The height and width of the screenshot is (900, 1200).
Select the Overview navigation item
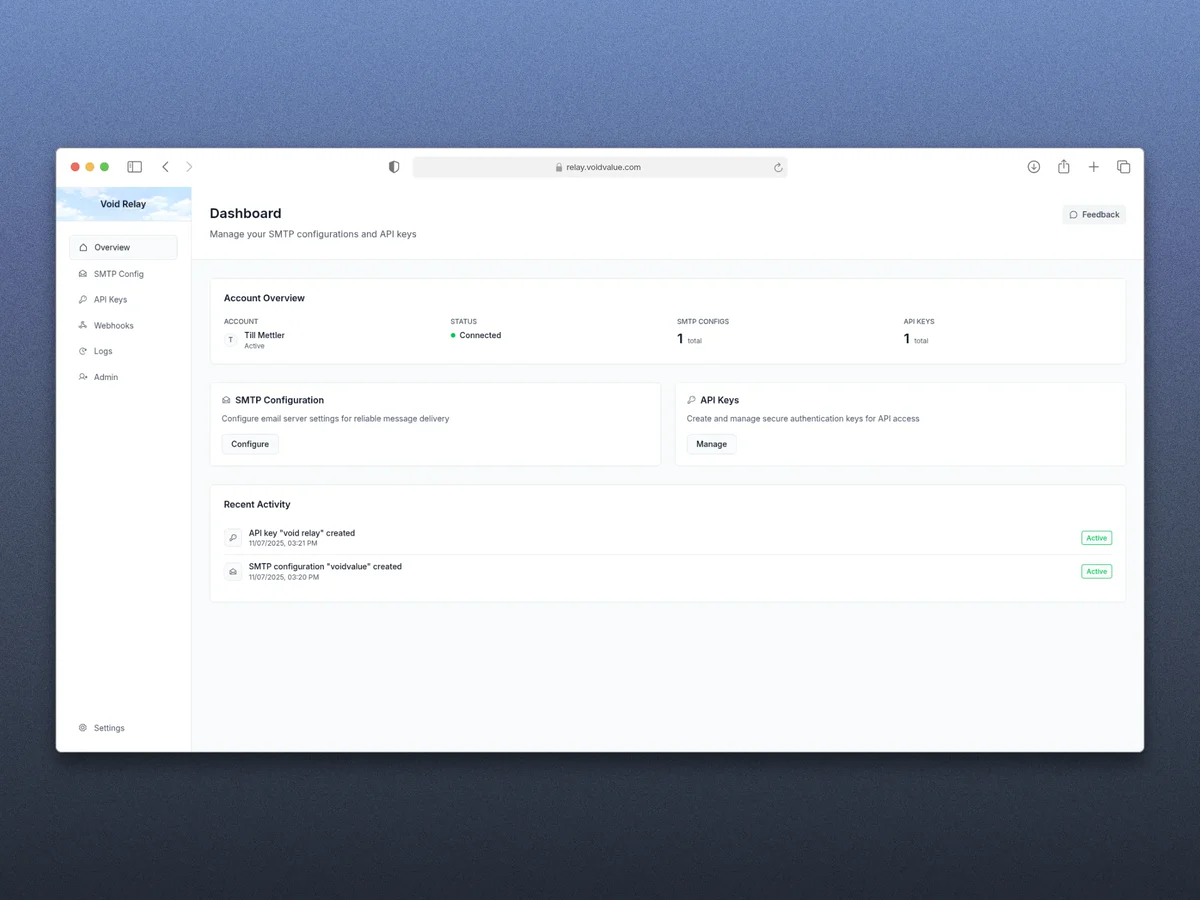[x=110, y=247]
